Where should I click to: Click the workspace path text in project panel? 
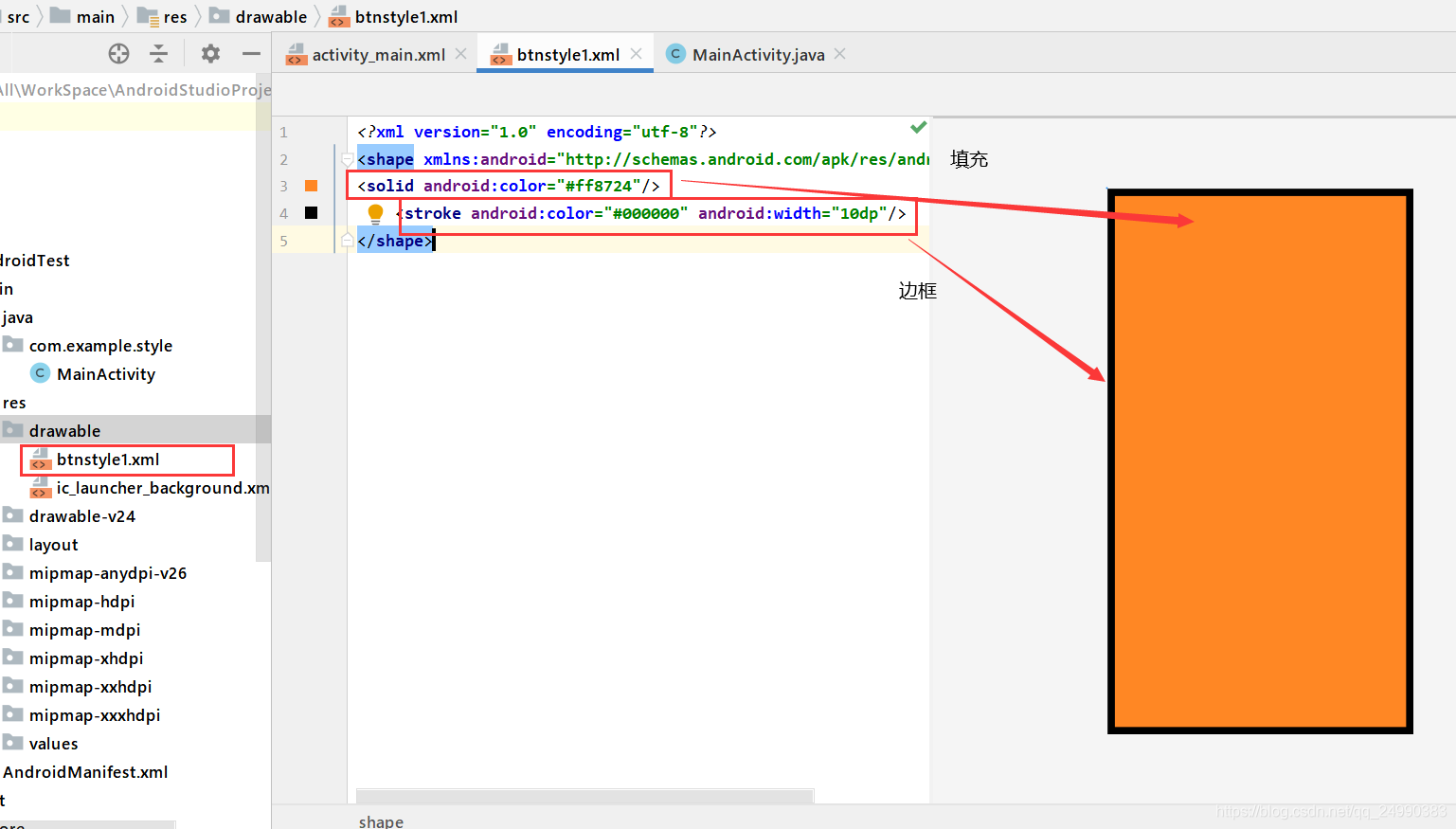(135, 90)
